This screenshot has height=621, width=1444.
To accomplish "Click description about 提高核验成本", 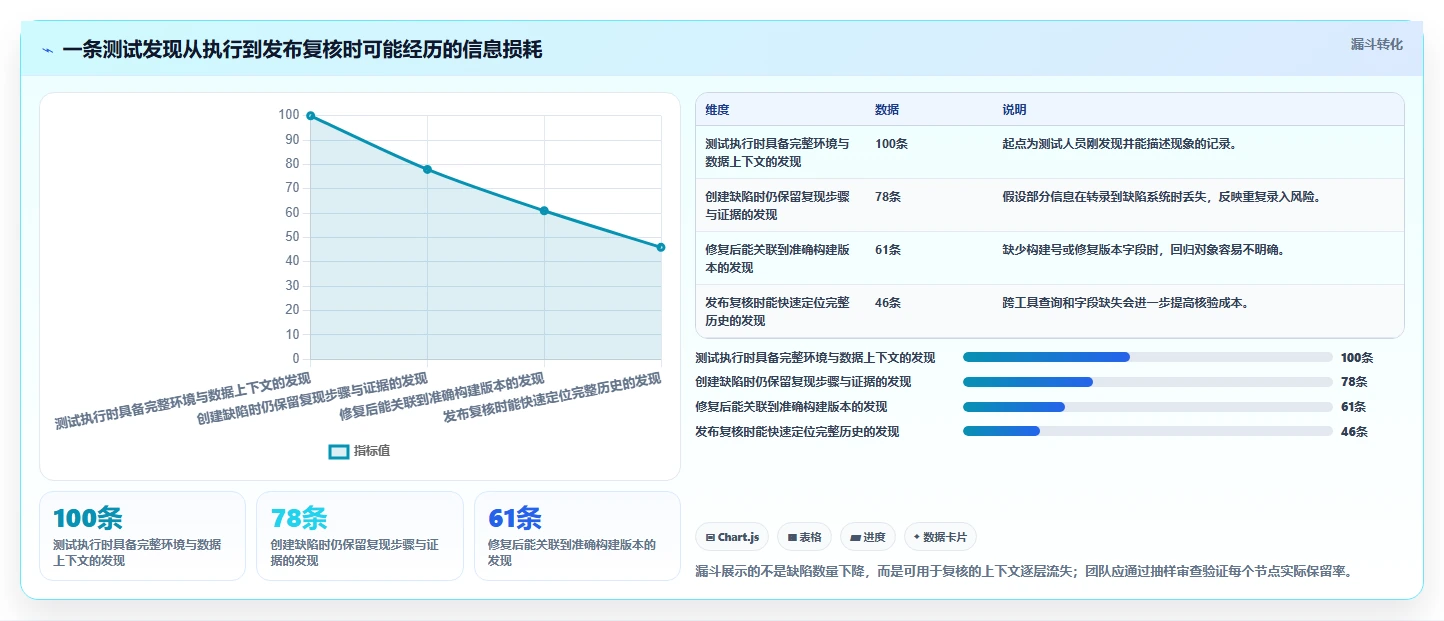I will pyautogui.click(x=1126, y=303).
